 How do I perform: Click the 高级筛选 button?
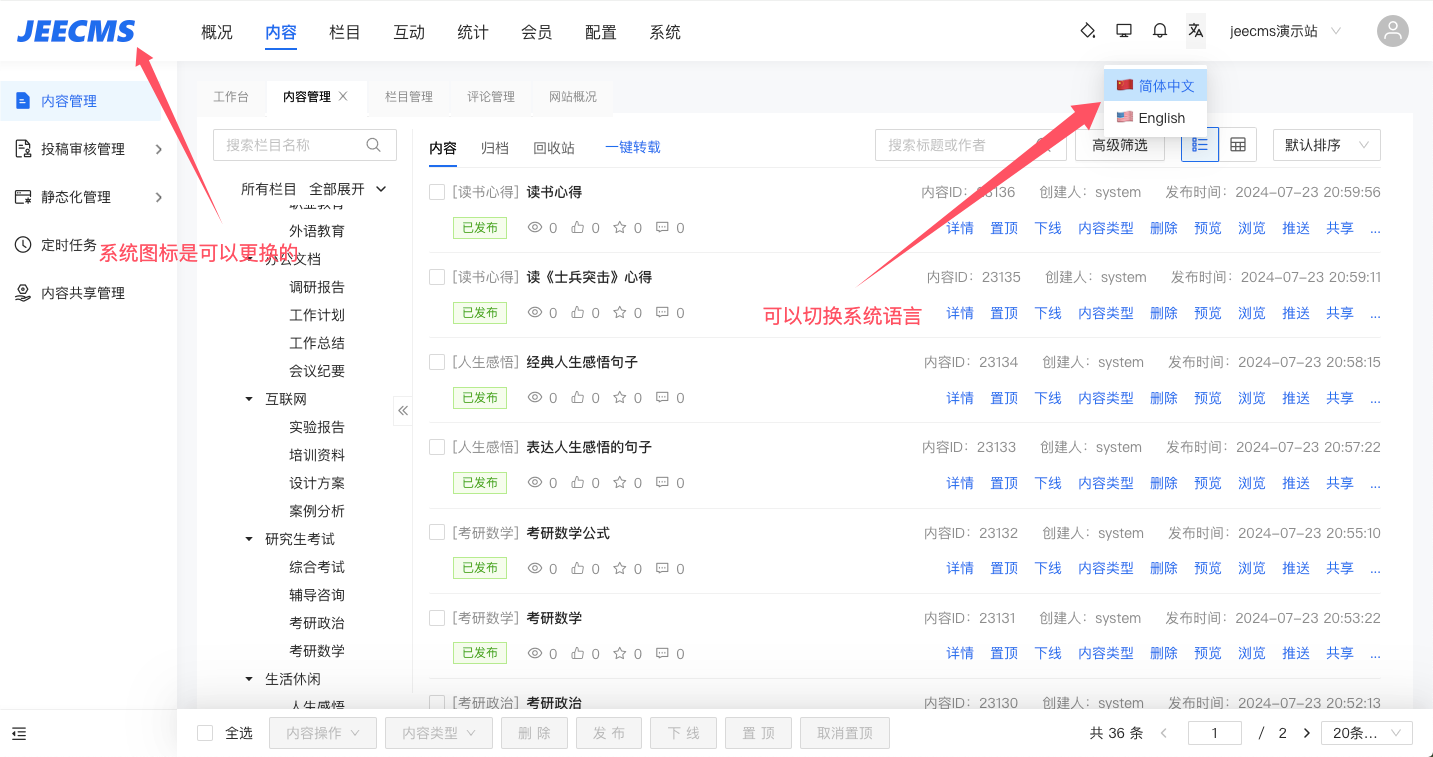coord(1120,144)
